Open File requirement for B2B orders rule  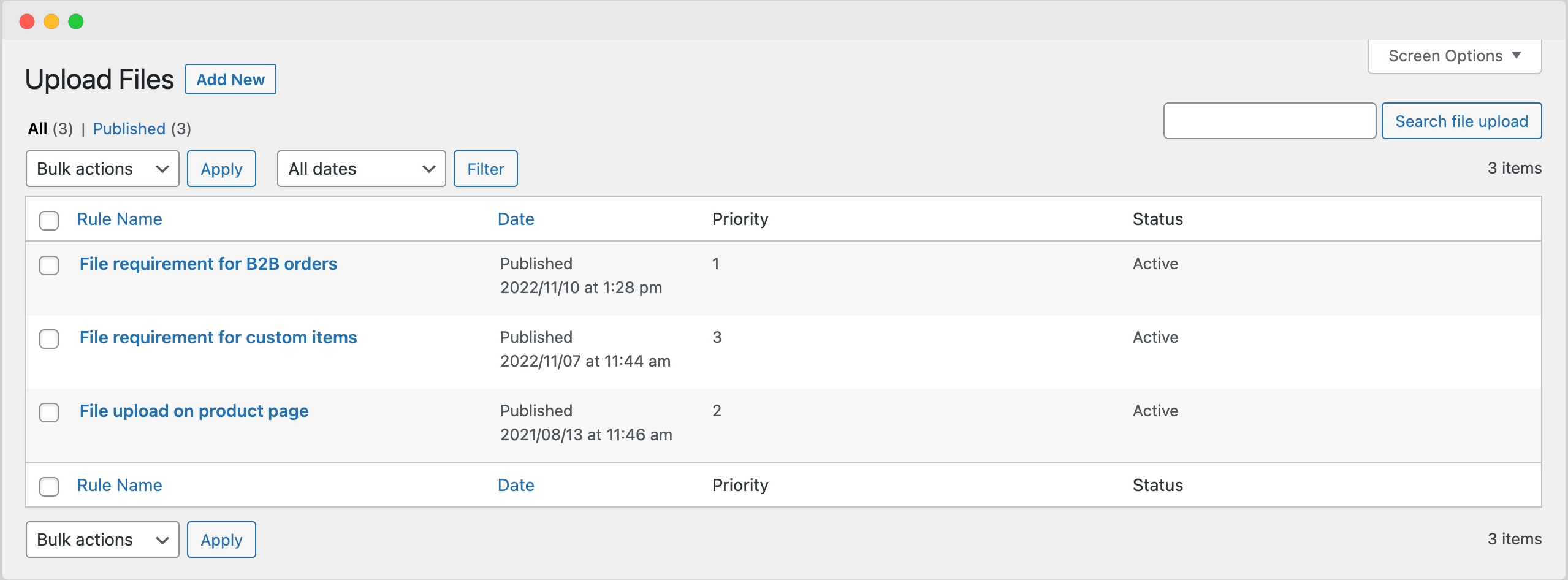208,264
